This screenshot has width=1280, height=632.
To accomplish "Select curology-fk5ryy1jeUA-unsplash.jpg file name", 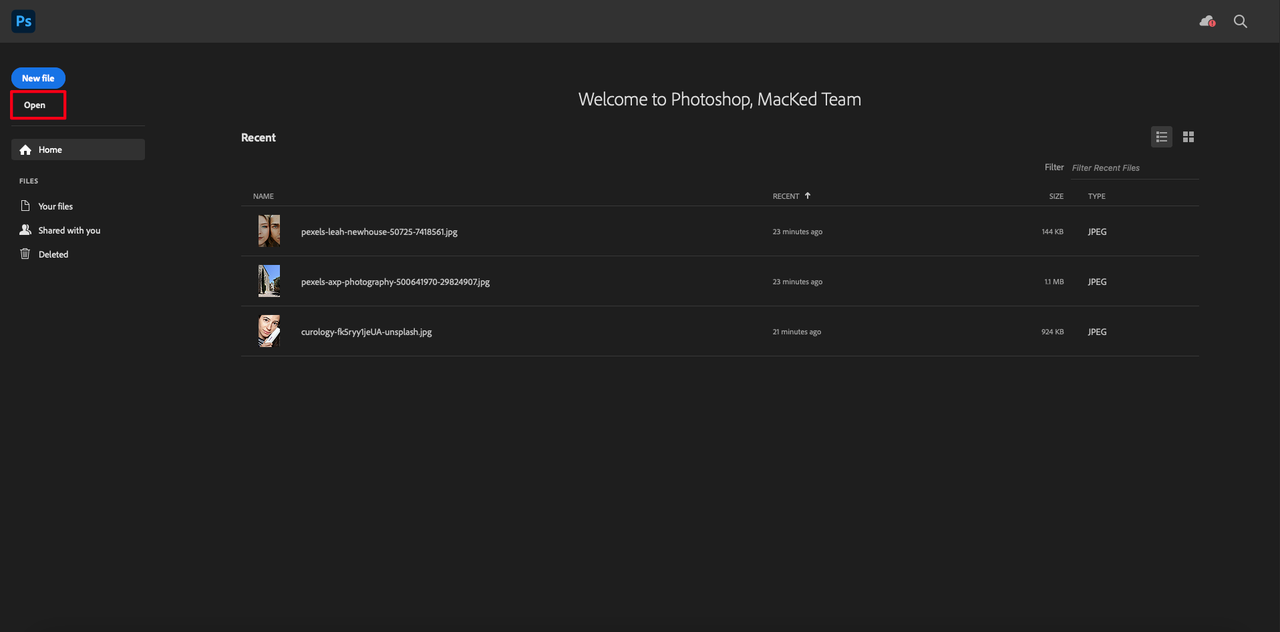I will click(366, 332).
